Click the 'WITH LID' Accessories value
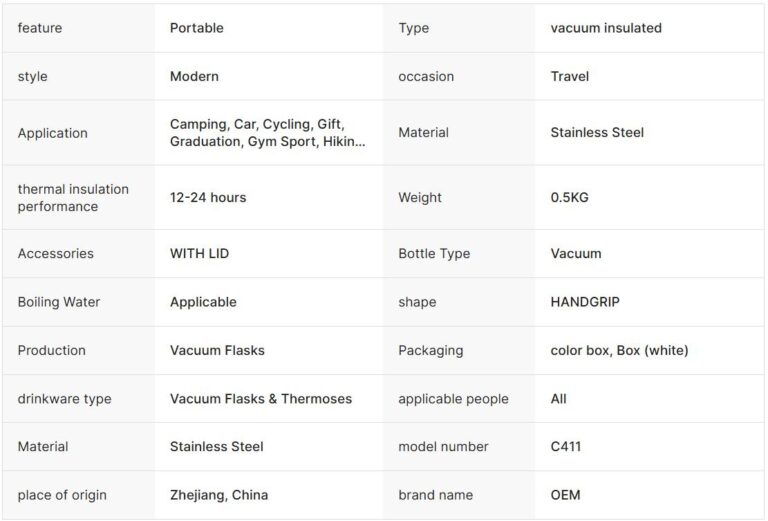The width and height of the screenshot is (768, 521). point(199,253)
